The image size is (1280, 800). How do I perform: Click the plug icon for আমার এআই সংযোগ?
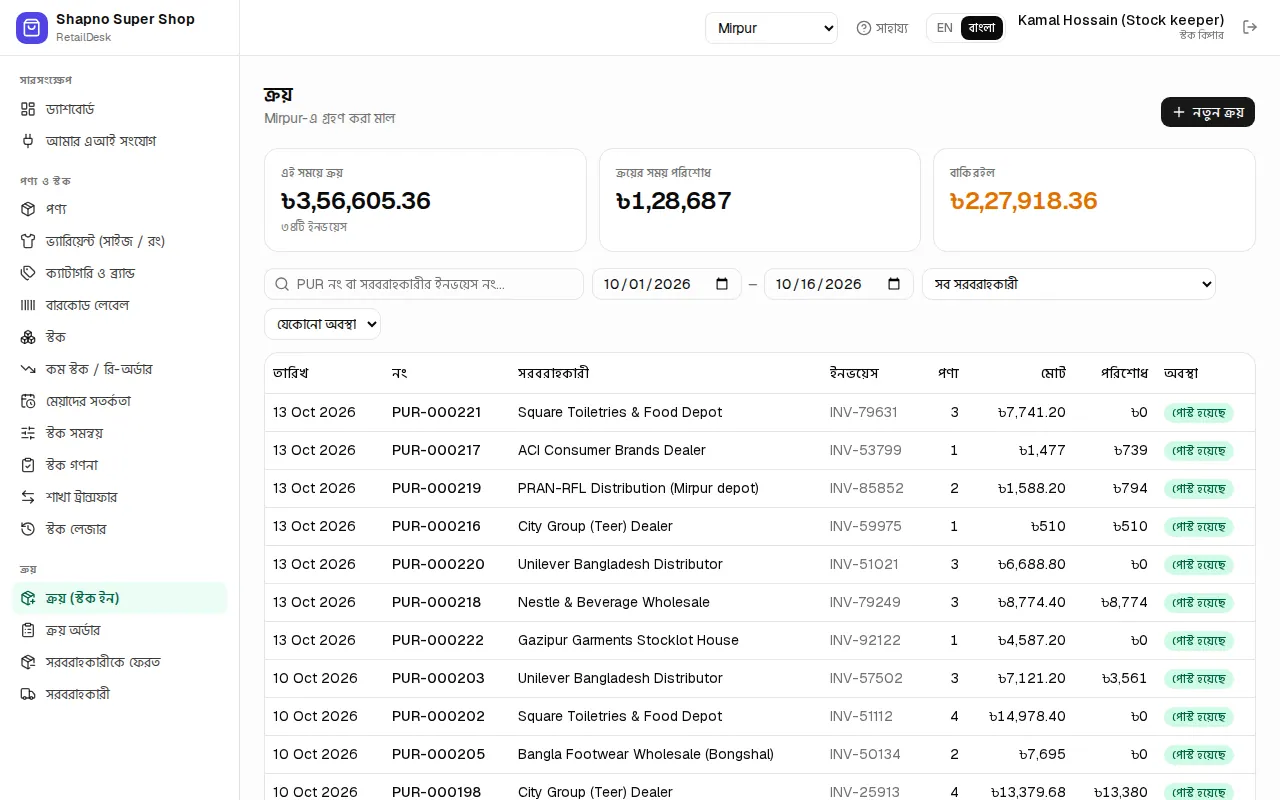(28, 141)
